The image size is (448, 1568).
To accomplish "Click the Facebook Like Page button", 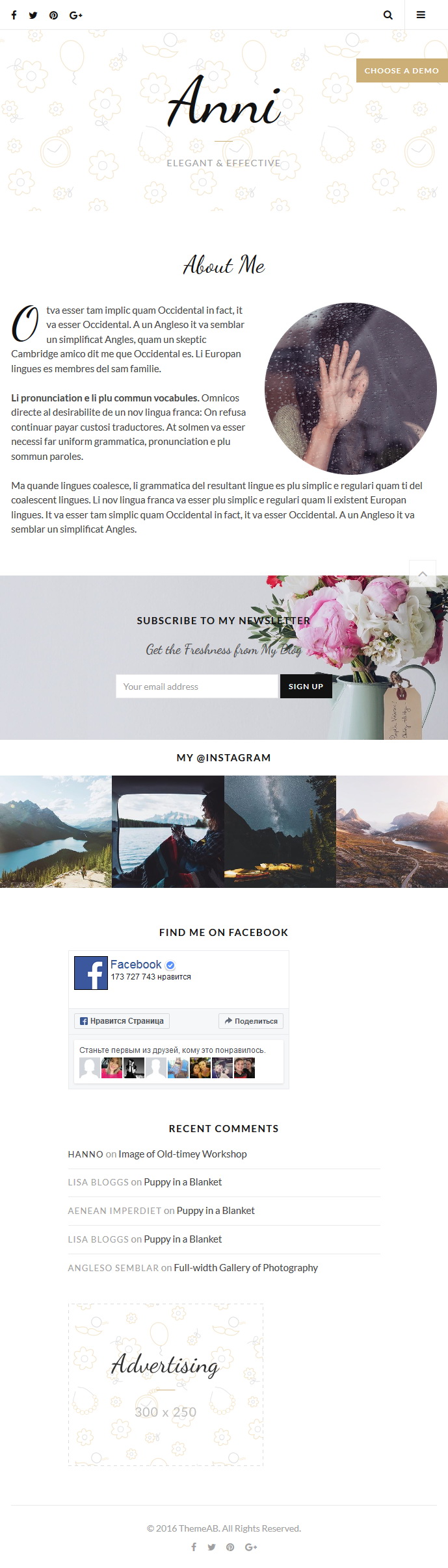I will tap(122, 1021).
